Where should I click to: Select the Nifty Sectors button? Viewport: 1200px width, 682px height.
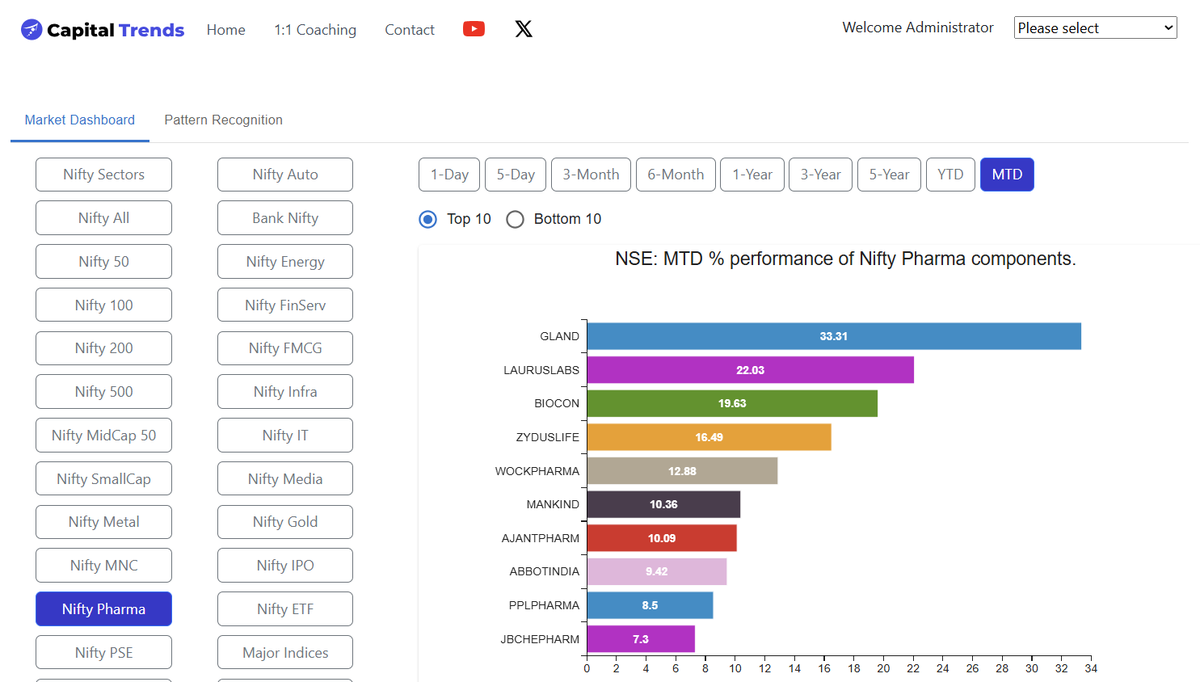104,174
